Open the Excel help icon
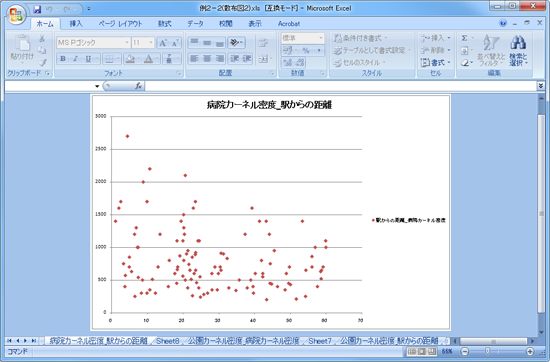Viewport: 550px width, 362px height. (x=503, y=23)
